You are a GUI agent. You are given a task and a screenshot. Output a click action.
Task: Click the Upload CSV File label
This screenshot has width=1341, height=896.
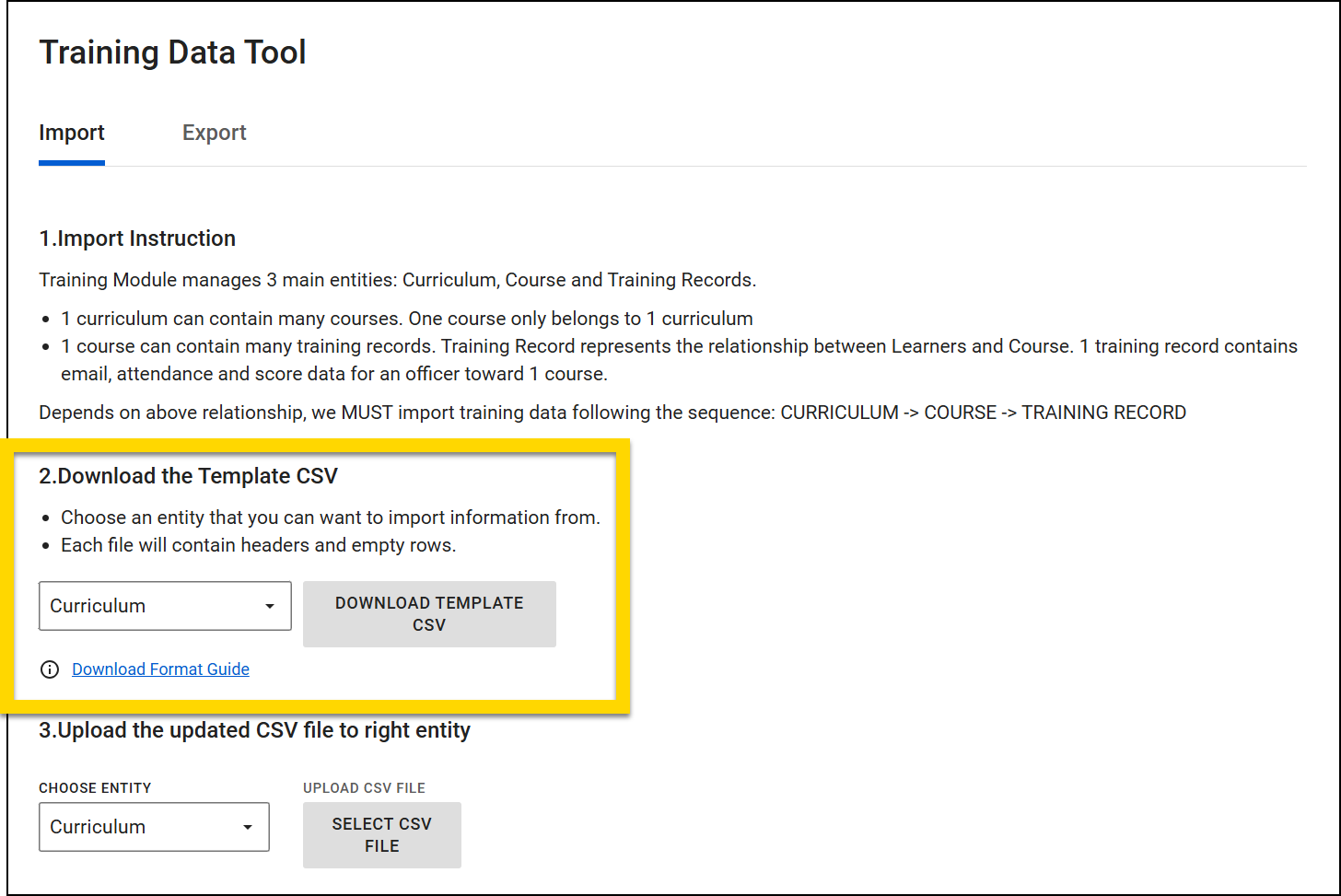(364, 788)
